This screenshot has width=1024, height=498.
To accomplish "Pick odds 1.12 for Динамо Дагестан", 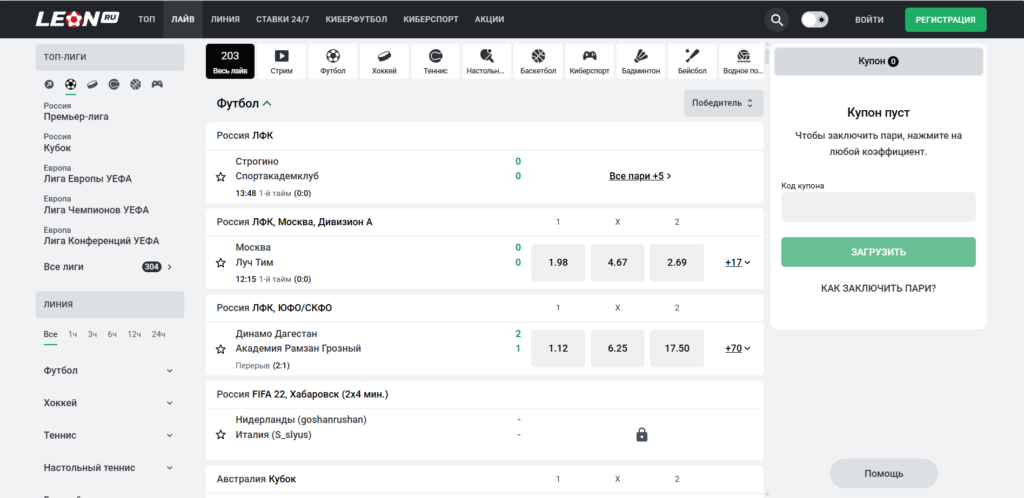I will [x=558, y=349].
